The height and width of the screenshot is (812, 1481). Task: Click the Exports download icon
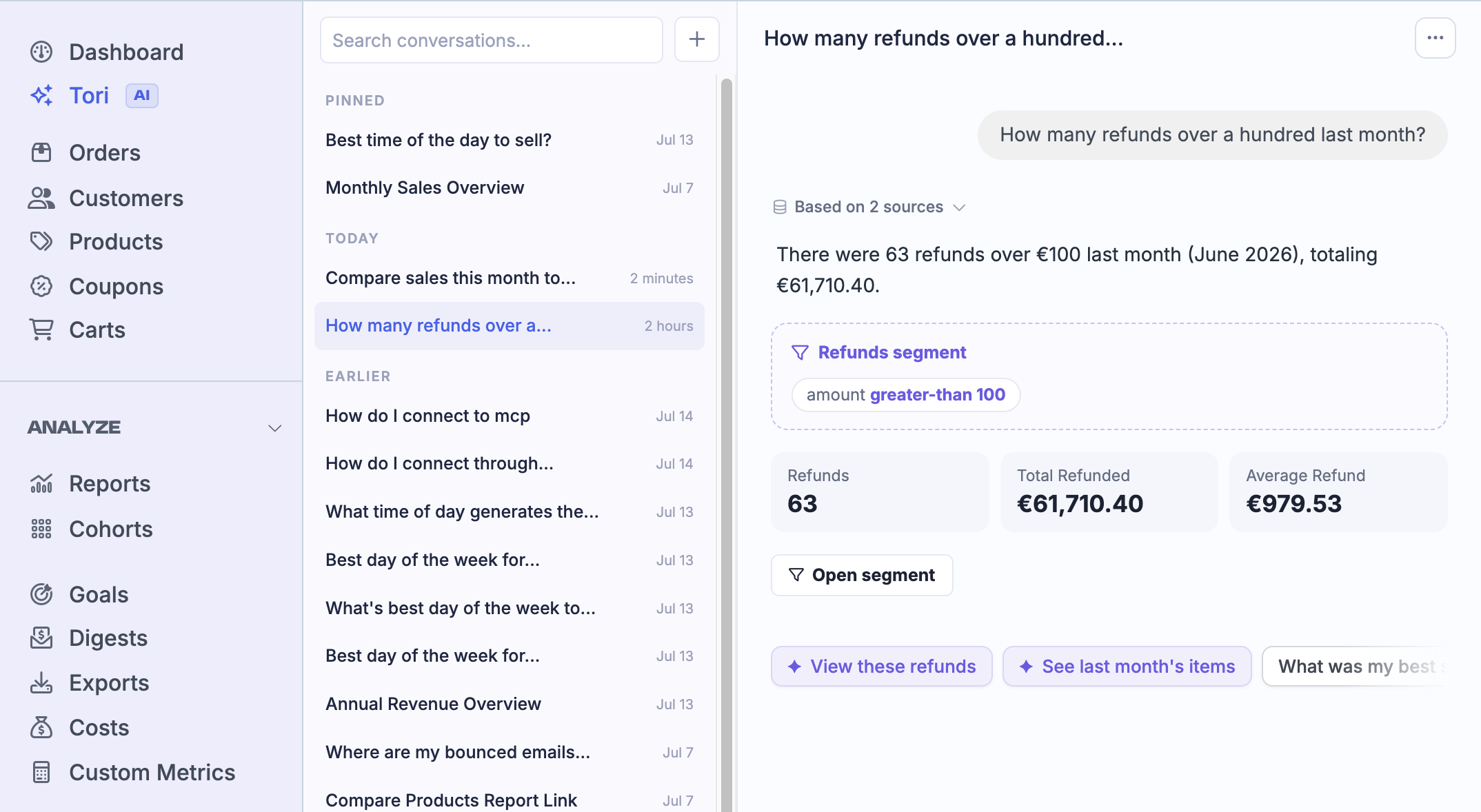click(x=41, y=682)
